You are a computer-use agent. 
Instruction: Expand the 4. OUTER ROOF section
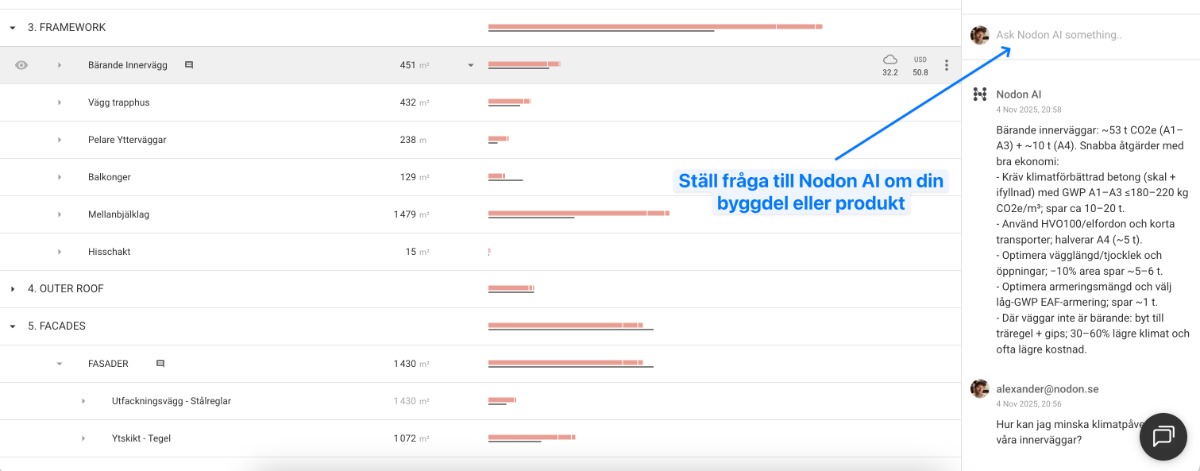click(x=13, y=289)
